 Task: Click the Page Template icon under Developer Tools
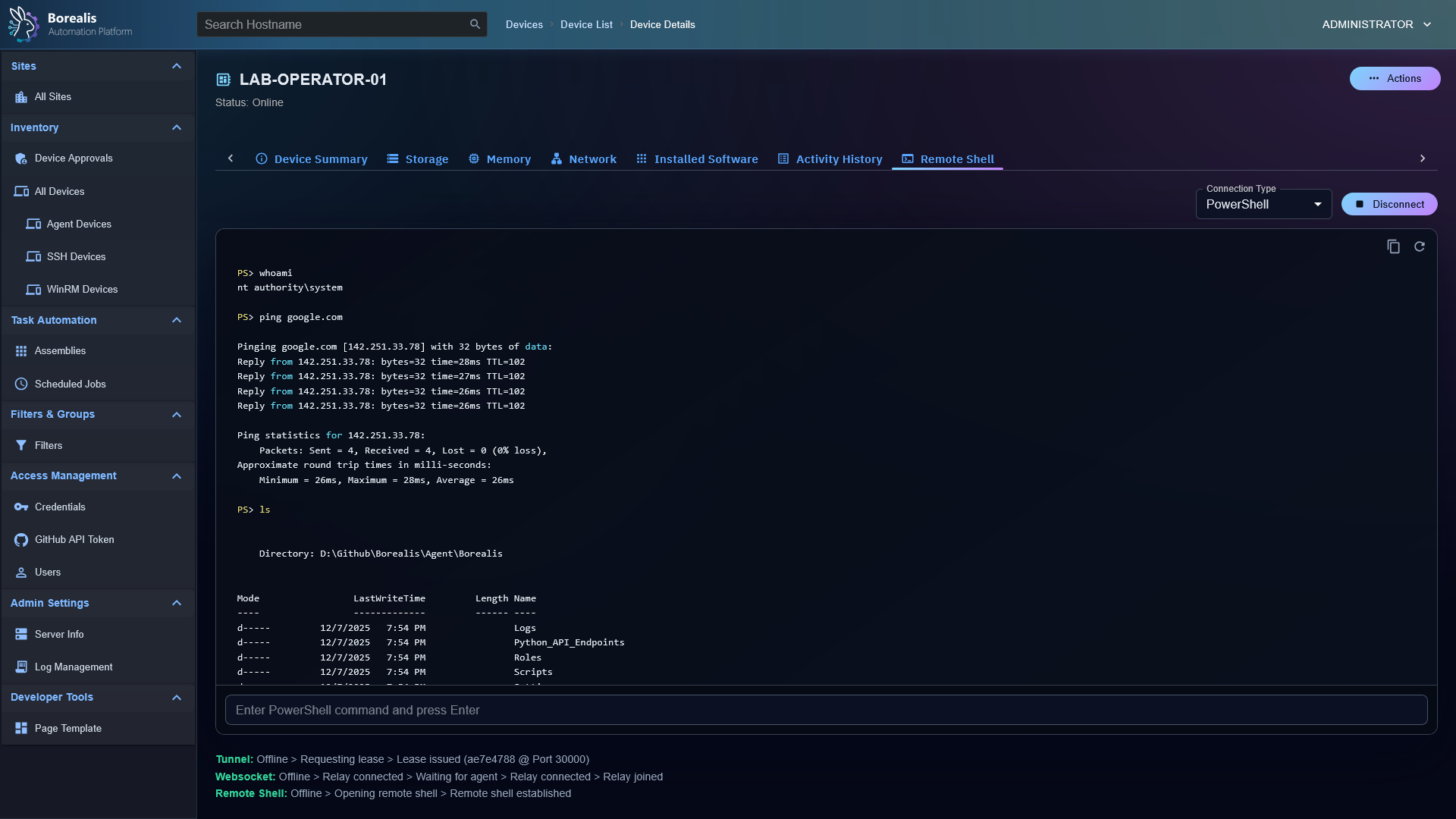(20, 728)
